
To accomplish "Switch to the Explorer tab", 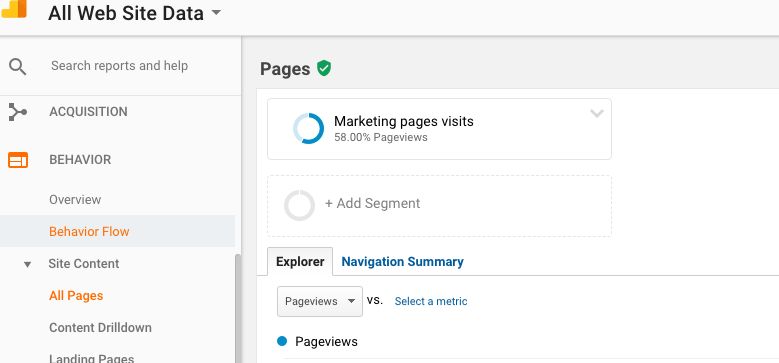I will pos(300,262).
